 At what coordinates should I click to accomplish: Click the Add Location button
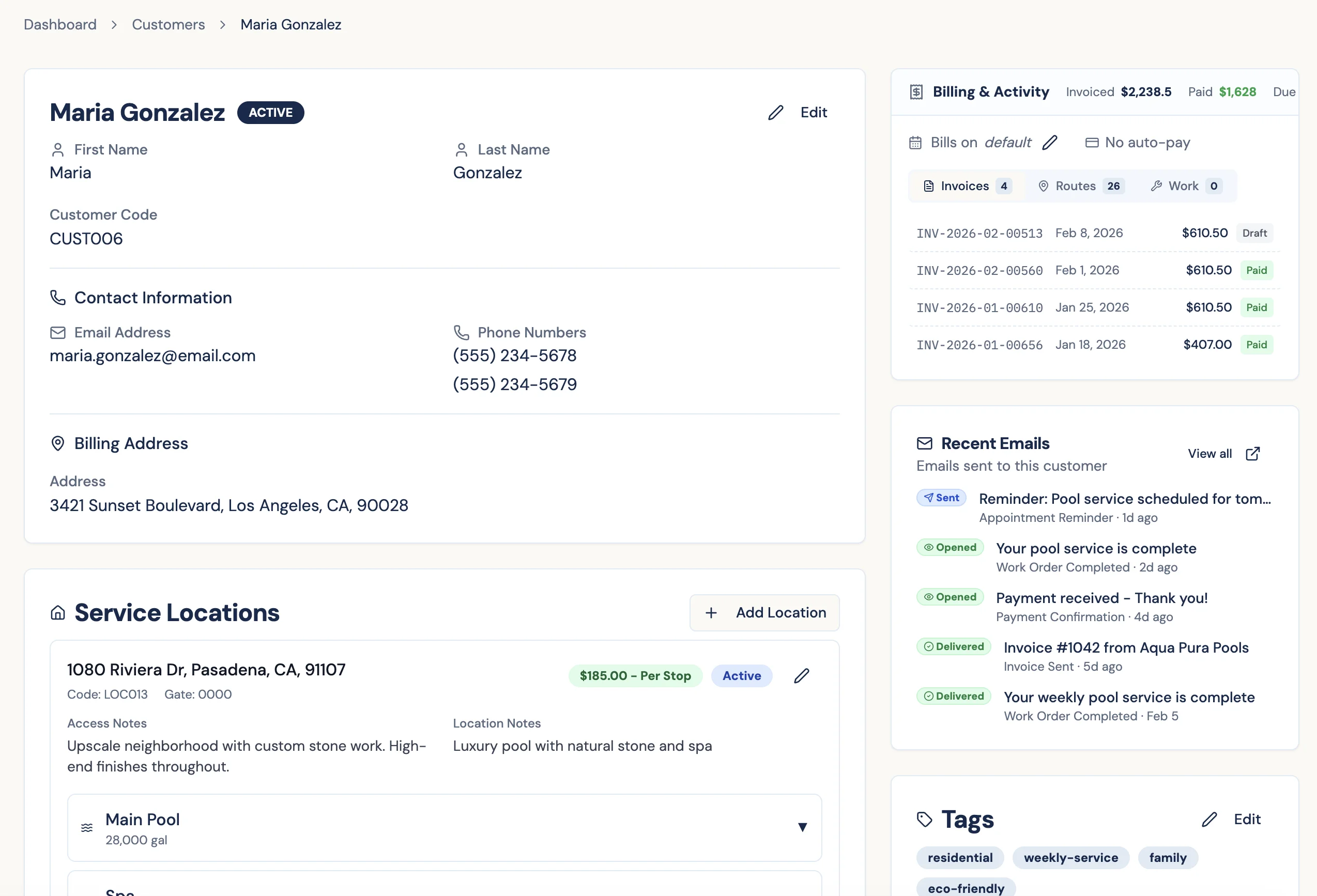coord(764,612)
